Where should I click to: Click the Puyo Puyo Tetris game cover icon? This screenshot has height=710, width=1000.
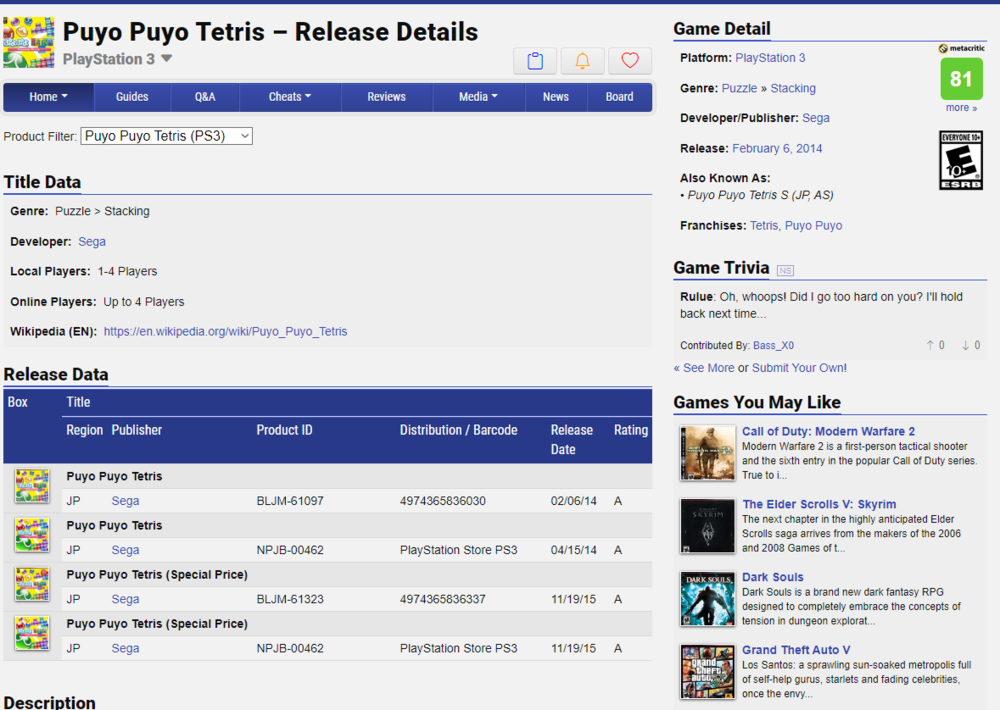click(29, 42)
